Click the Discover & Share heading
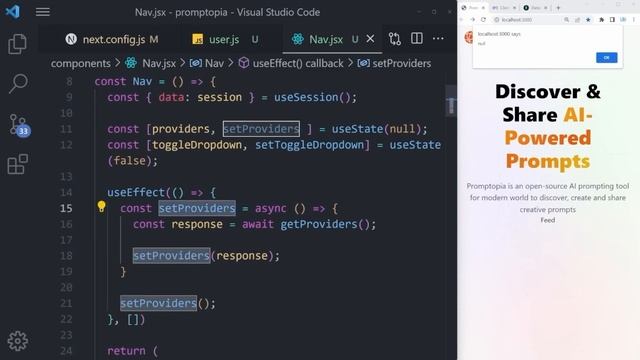This screenshot has height=360, width=640. (x=548, y=127)
